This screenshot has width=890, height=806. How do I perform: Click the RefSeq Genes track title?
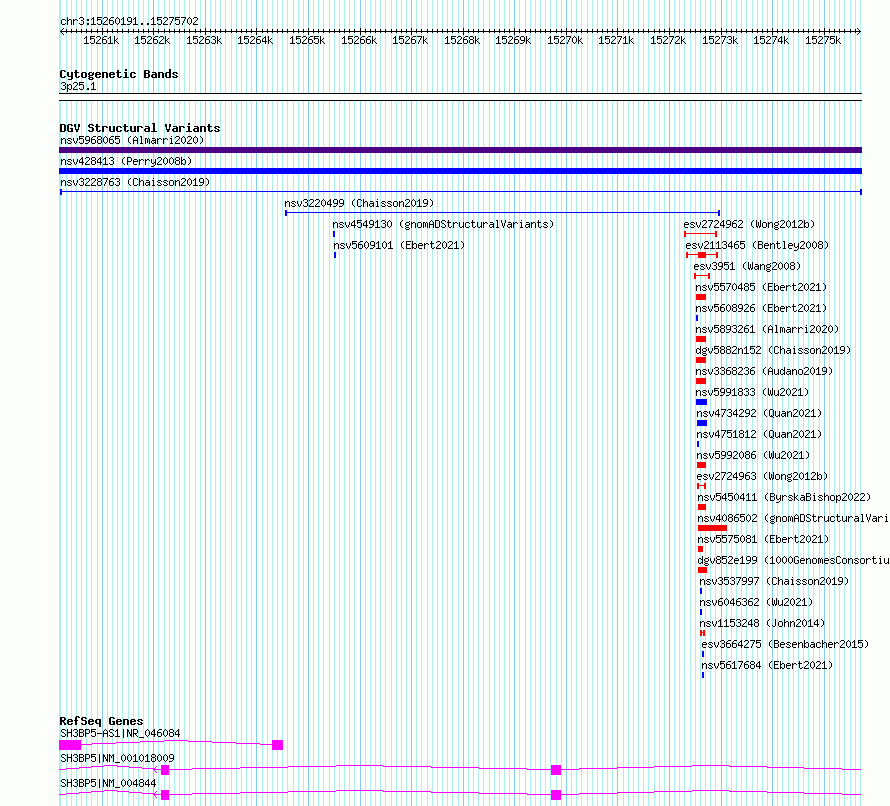tap(101, 721)
